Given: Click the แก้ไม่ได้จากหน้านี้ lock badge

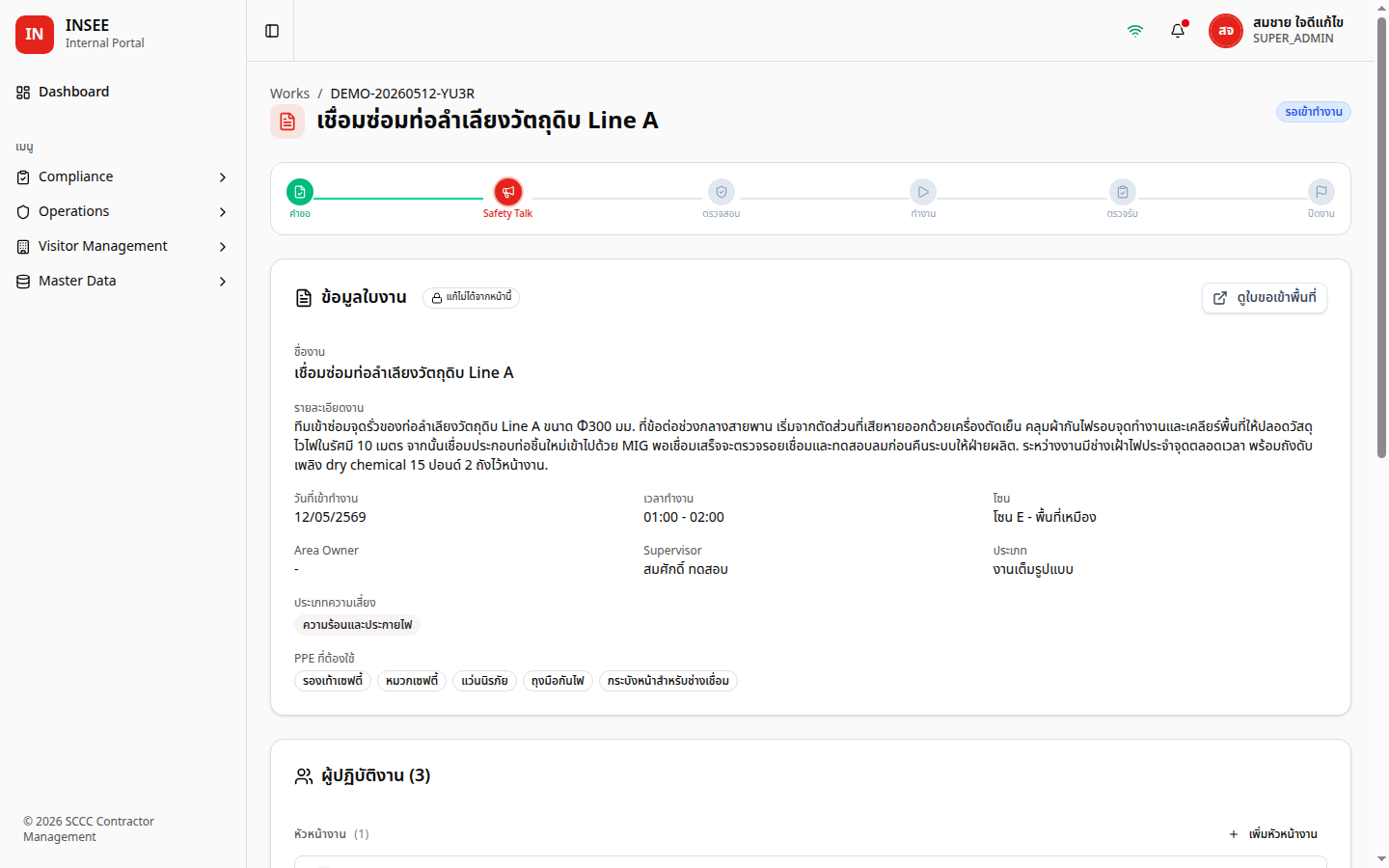Looking at the screenshot, I should click(x=472, y=298).
